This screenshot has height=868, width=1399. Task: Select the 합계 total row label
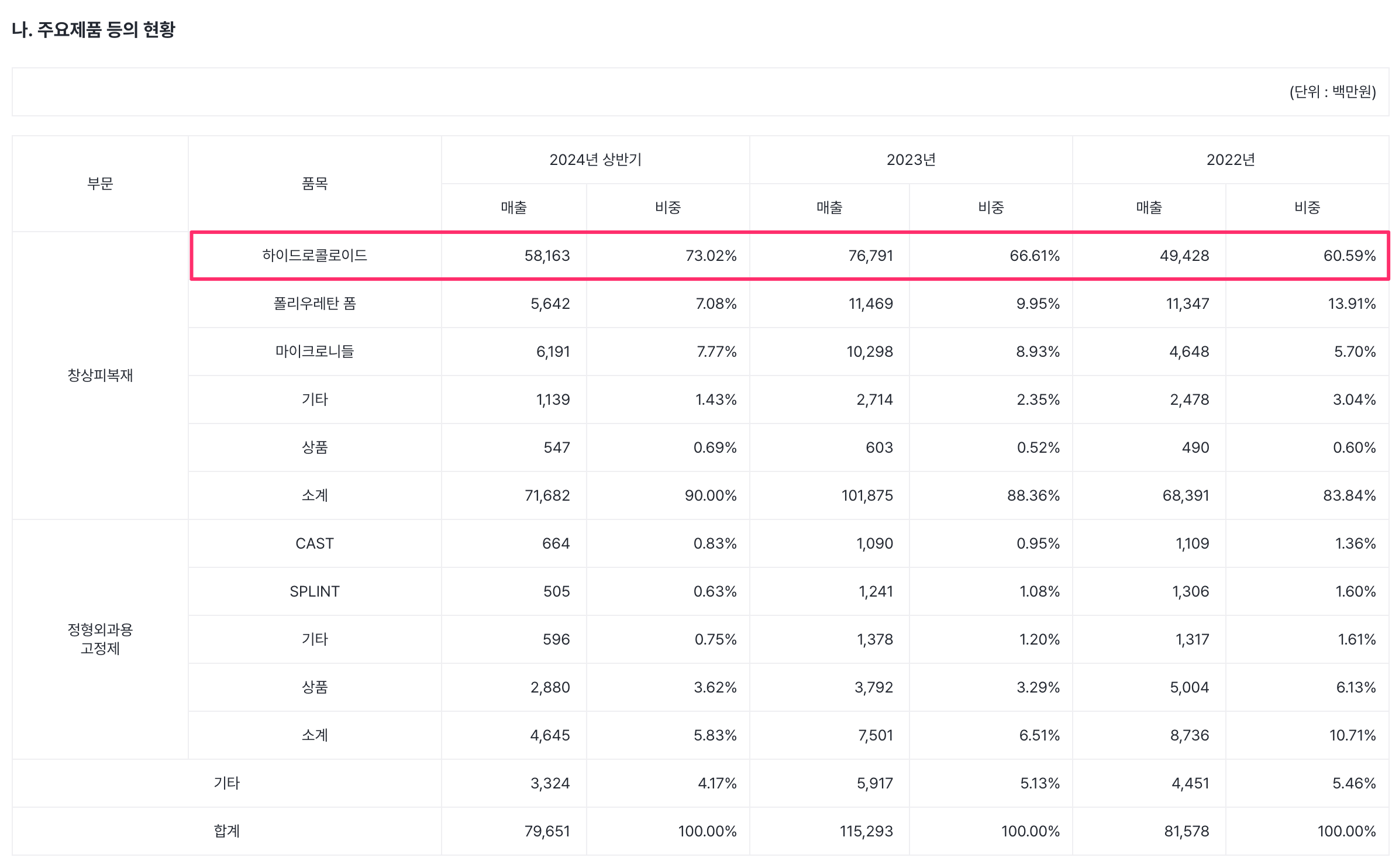[226, 831]
